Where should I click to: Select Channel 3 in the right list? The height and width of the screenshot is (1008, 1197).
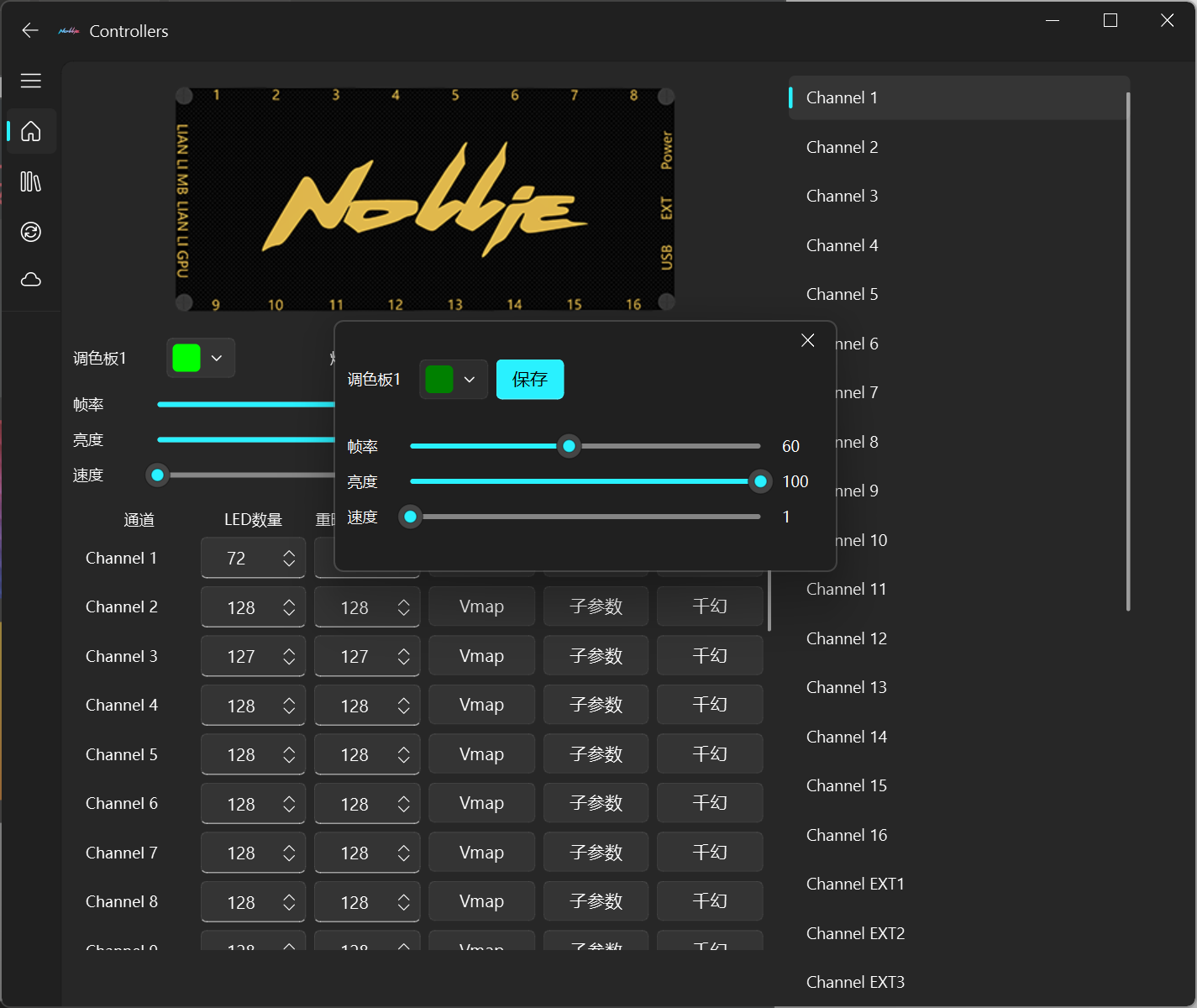958,196
